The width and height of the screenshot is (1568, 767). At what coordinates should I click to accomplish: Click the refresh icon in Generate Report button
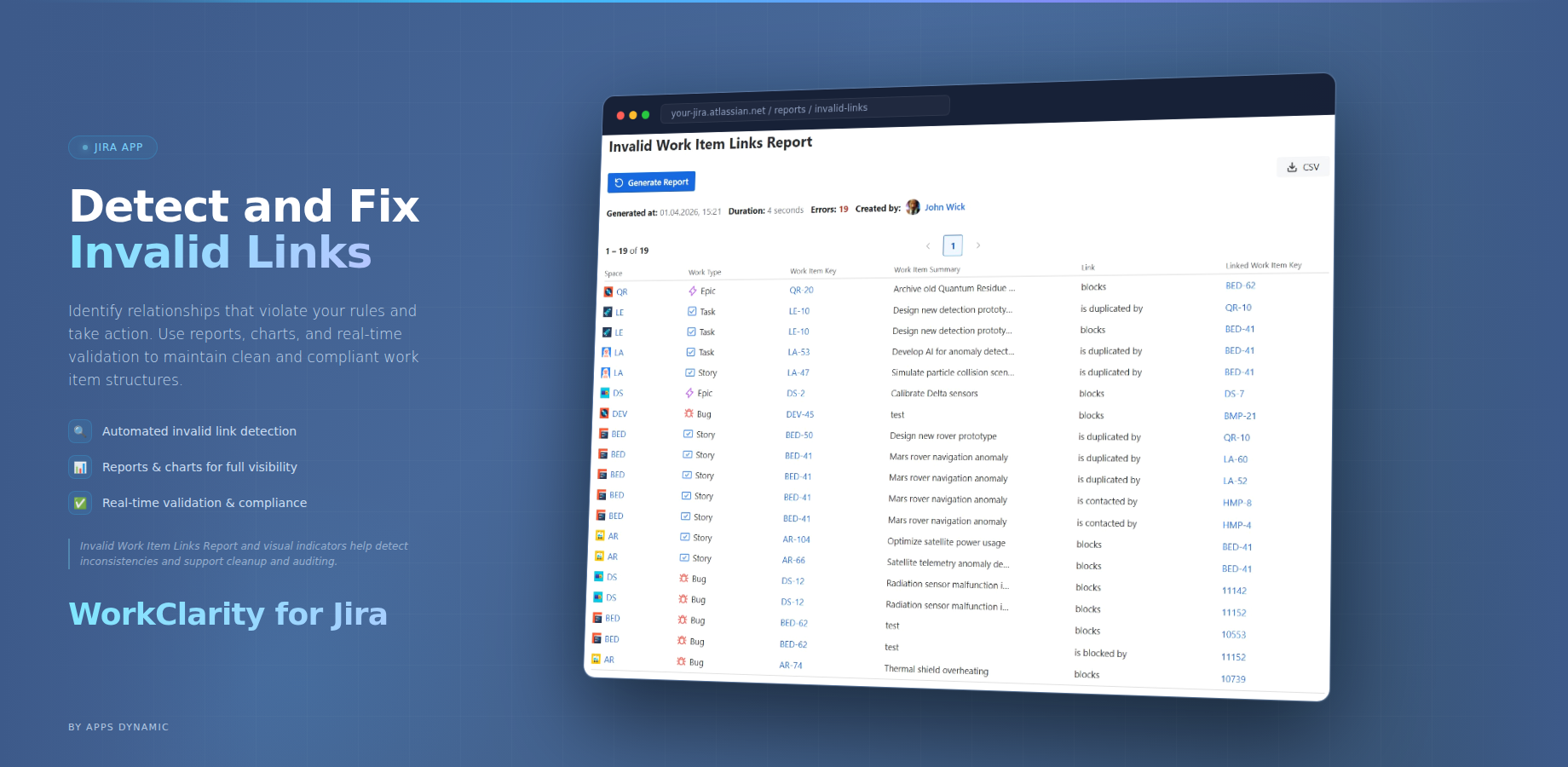pos(620,182)
